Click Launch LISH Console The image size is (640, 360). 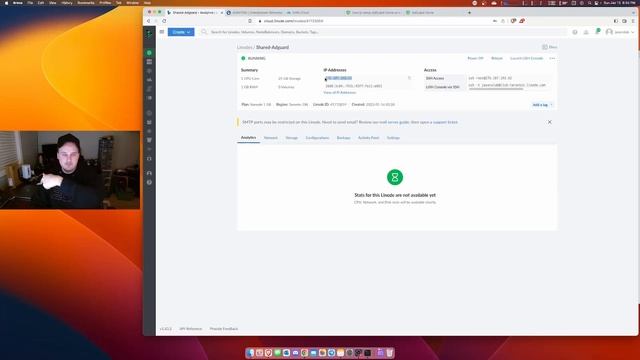527,58
